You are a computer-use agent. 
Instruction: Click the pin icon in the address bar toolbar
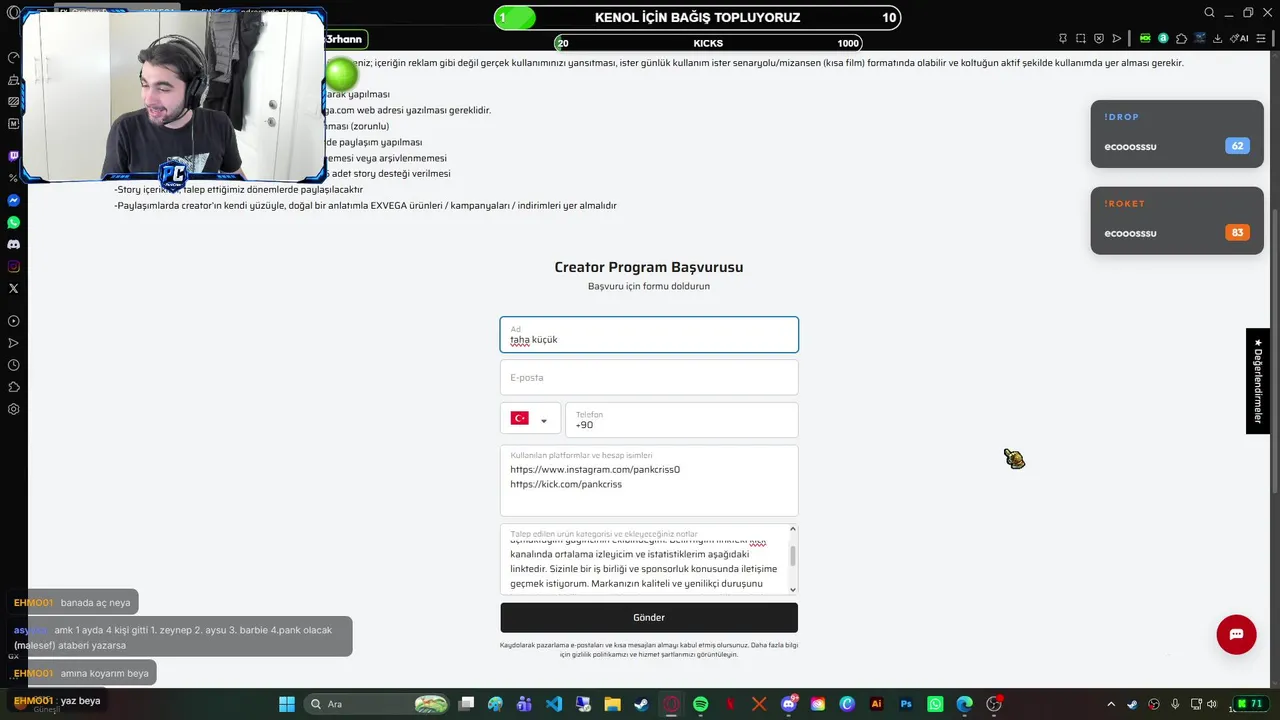[x=1062, y=38]
